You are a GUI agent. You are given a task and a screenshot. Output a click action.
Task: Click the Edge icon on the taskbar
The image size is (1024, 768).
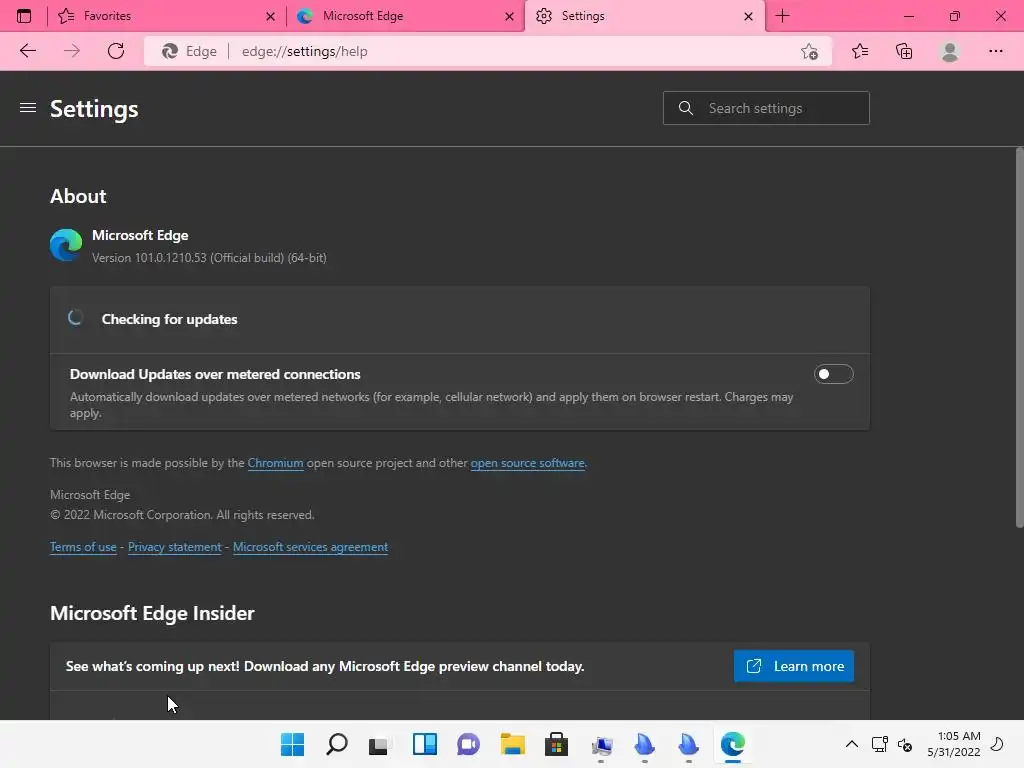(733, 744)
